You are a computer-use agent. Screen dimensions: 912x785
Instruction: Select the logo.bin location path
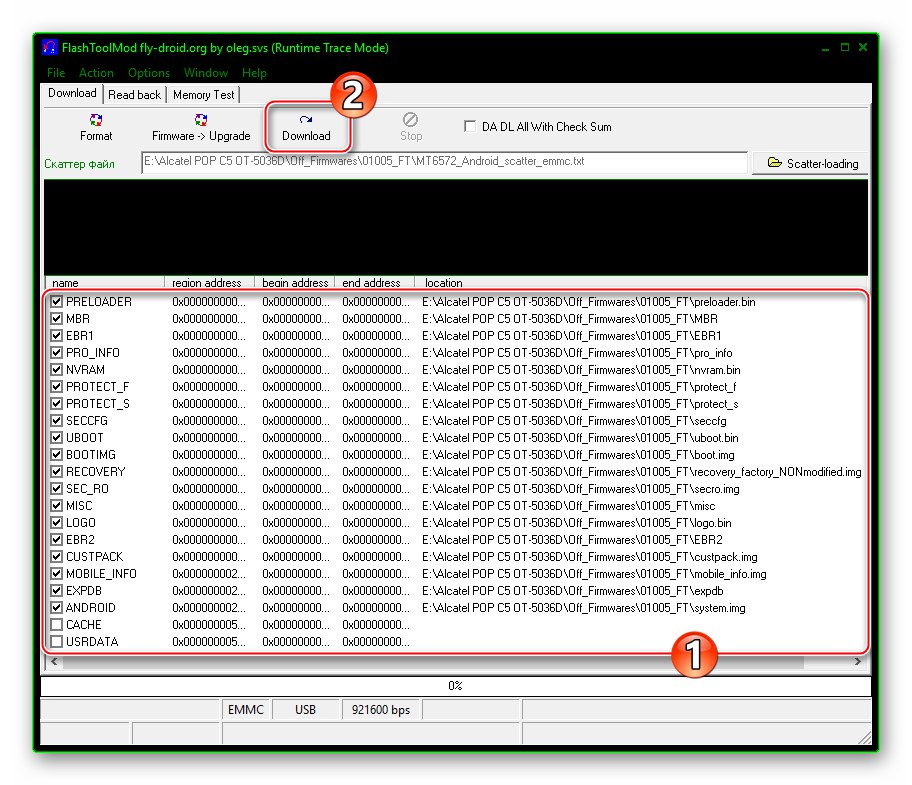pyautogui.click(x=576, y=523)
